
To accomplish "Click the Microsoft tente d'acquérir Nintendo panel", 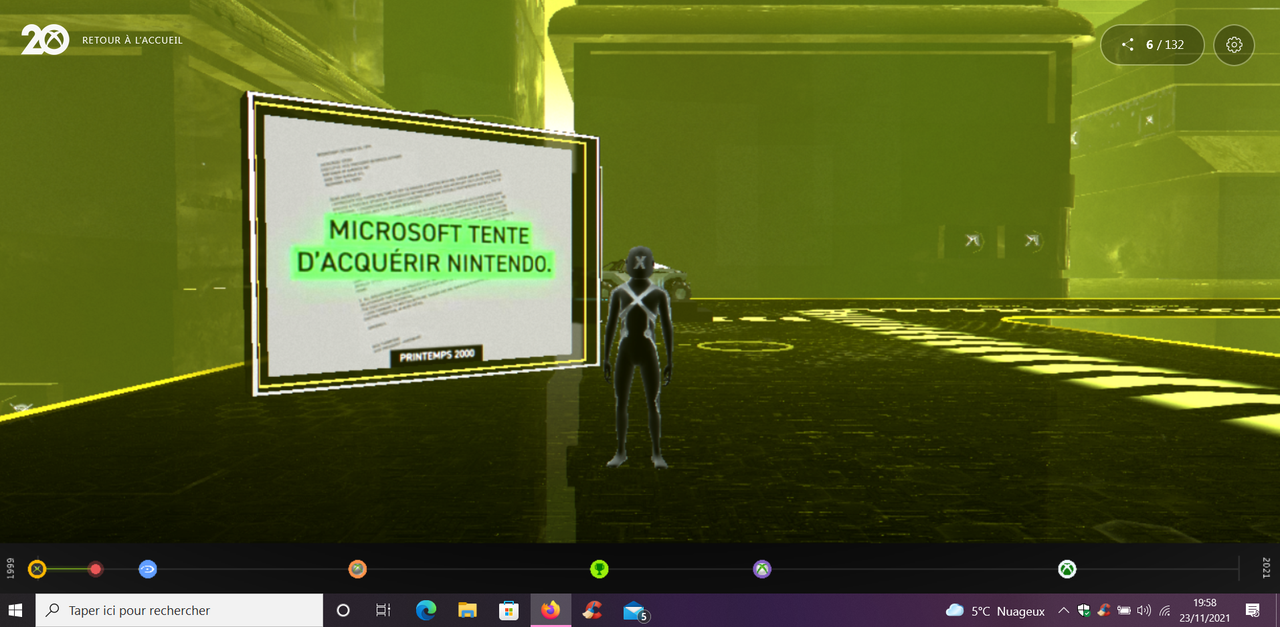I will pos(422,247).
